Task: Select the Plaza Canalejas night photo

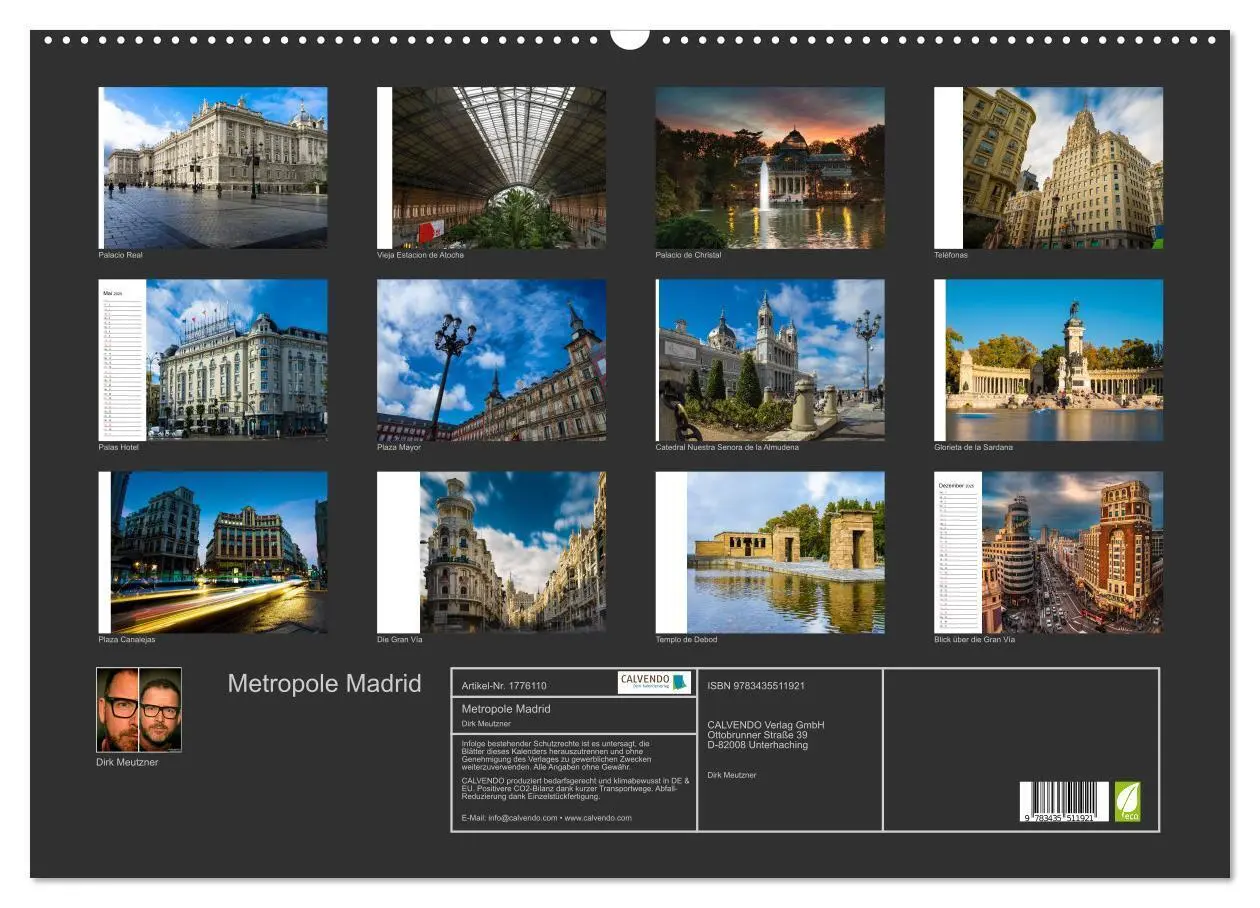Action: coord(213,552)
